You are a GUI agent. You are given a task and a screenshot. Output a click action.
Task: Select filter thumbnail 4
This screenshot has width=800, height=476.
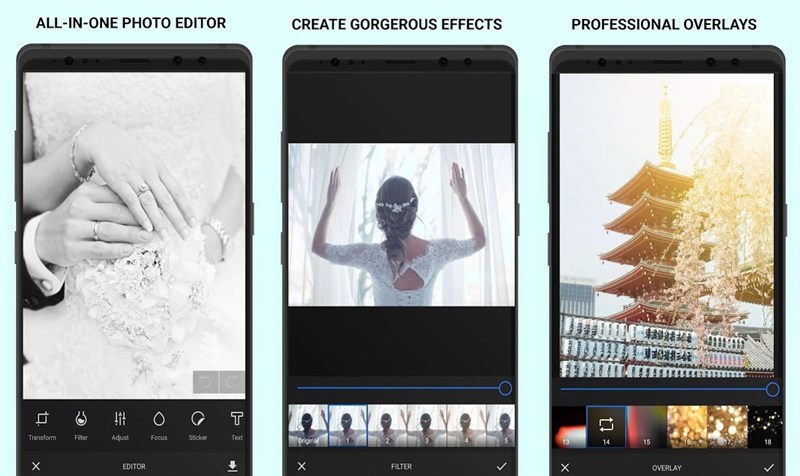click(466, 425)
